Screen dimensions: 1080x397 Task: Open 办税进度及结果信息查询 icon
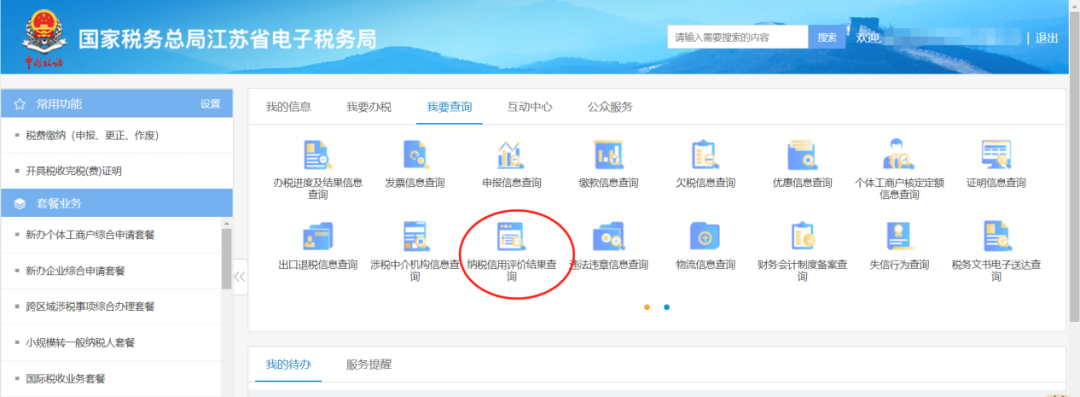318,155
